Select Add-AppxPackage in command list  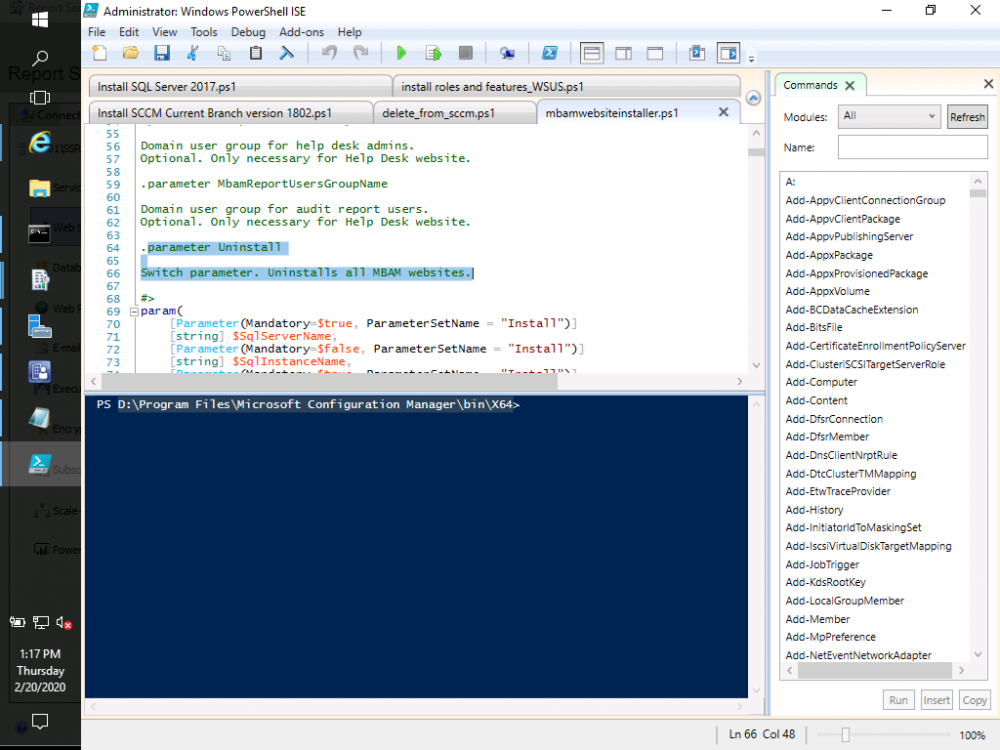[x=829, y=255]
